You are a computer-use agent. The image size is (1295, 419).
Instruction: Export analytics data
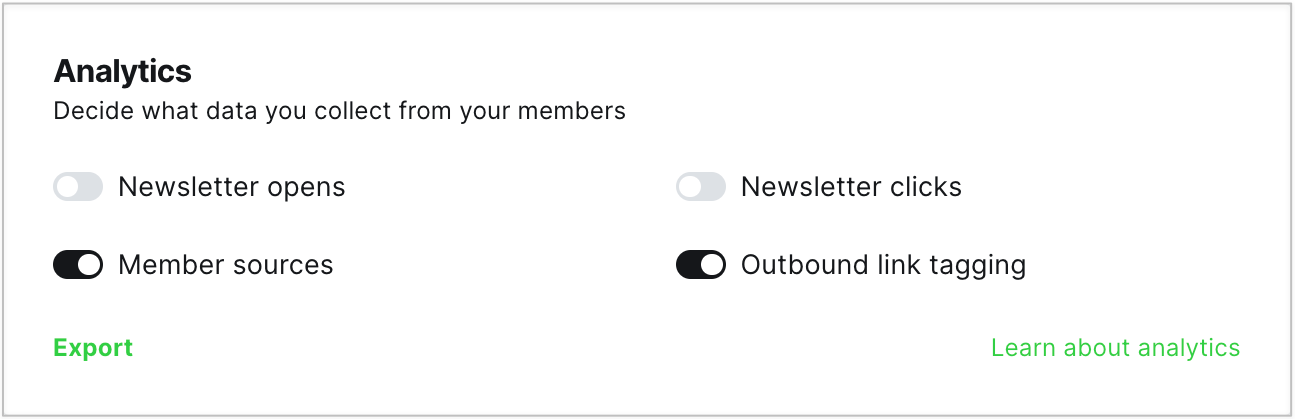tap(93, 348)
